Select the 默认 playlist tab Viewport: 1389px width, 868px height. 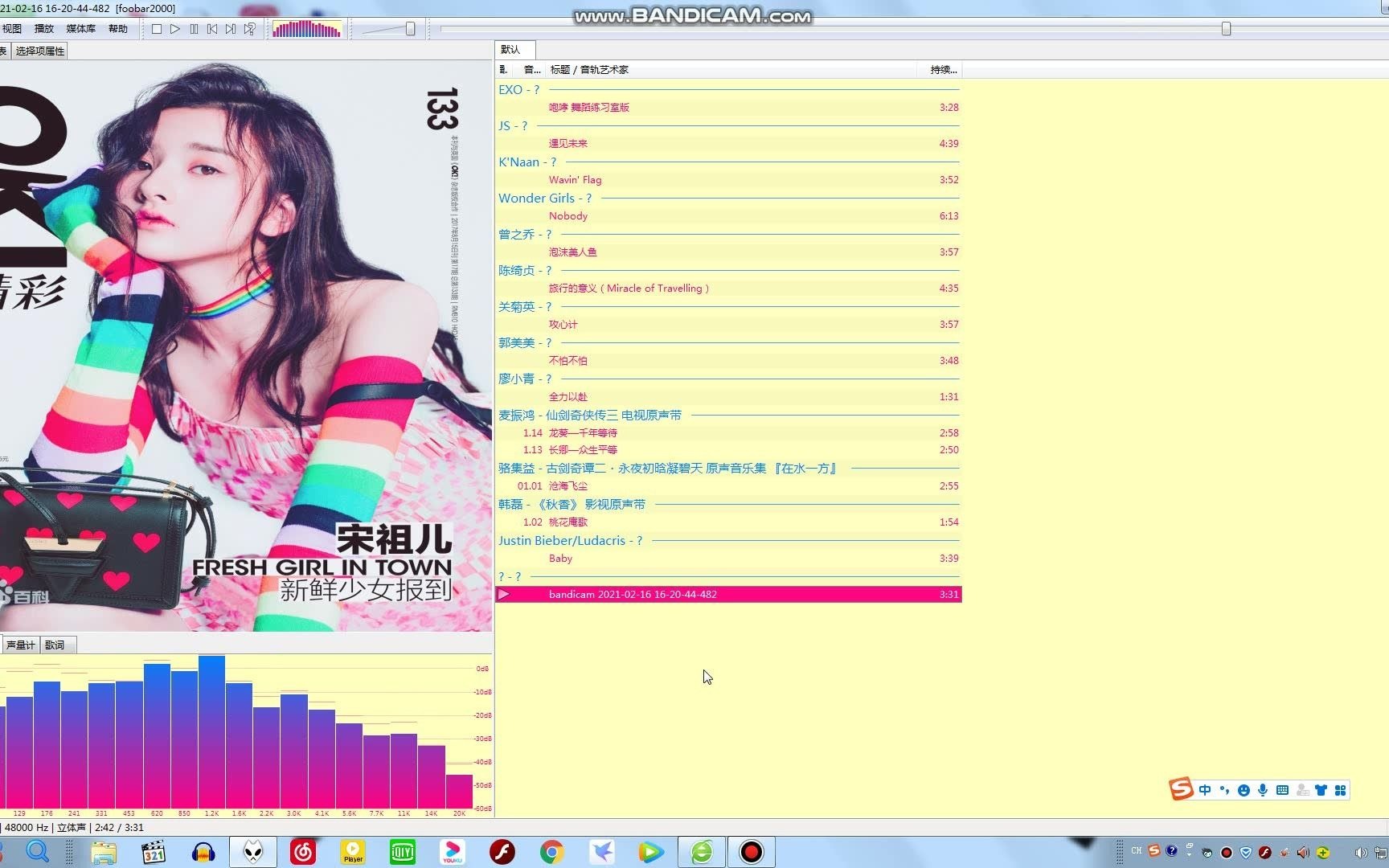coord(515,50)
